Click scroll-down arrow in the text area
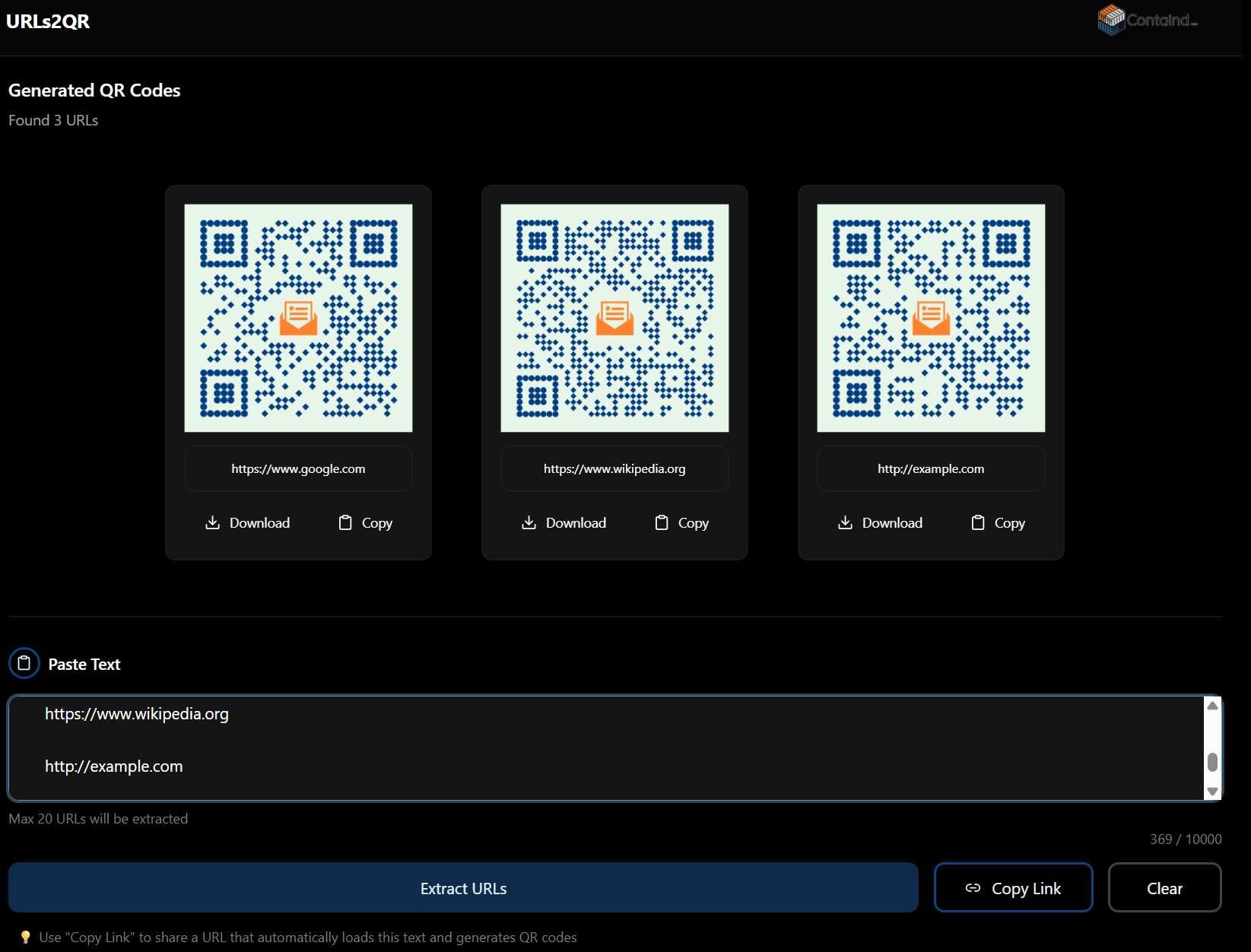 click(x=1212, y=792)
